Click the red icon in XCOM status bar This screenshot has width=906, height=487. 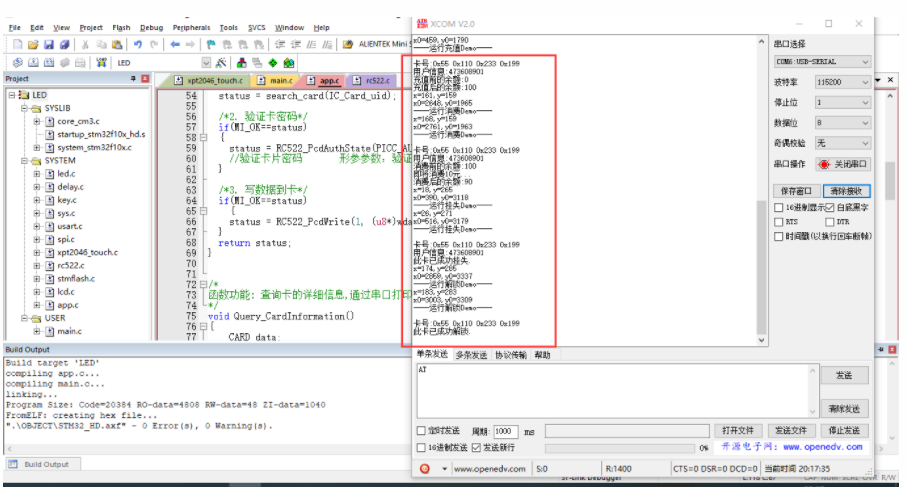click(425, 469)
